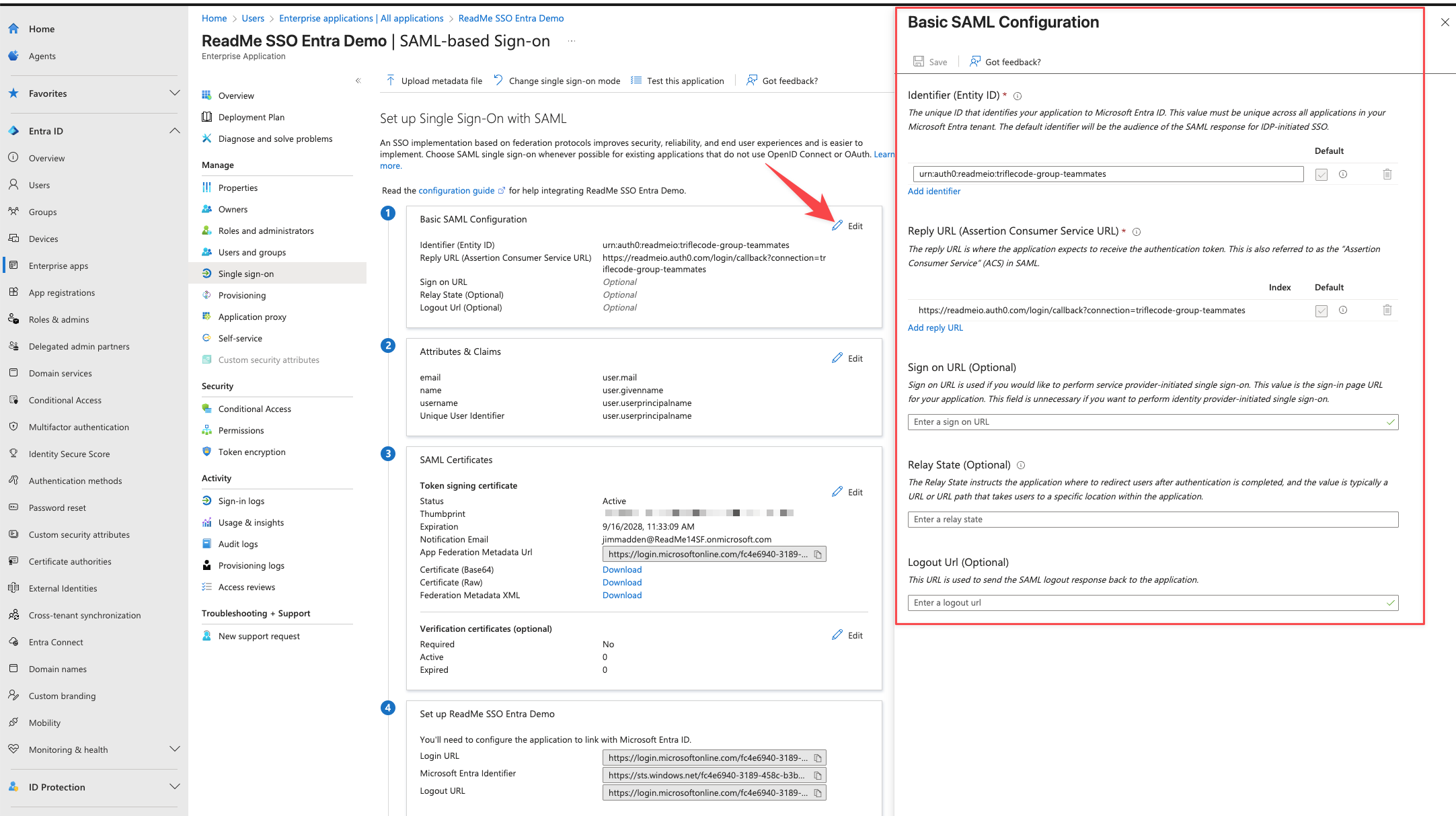Collapse the application side menu with the chevron
The width and height of the screenshot is (1456, 816).
click(x=358, y=81)
